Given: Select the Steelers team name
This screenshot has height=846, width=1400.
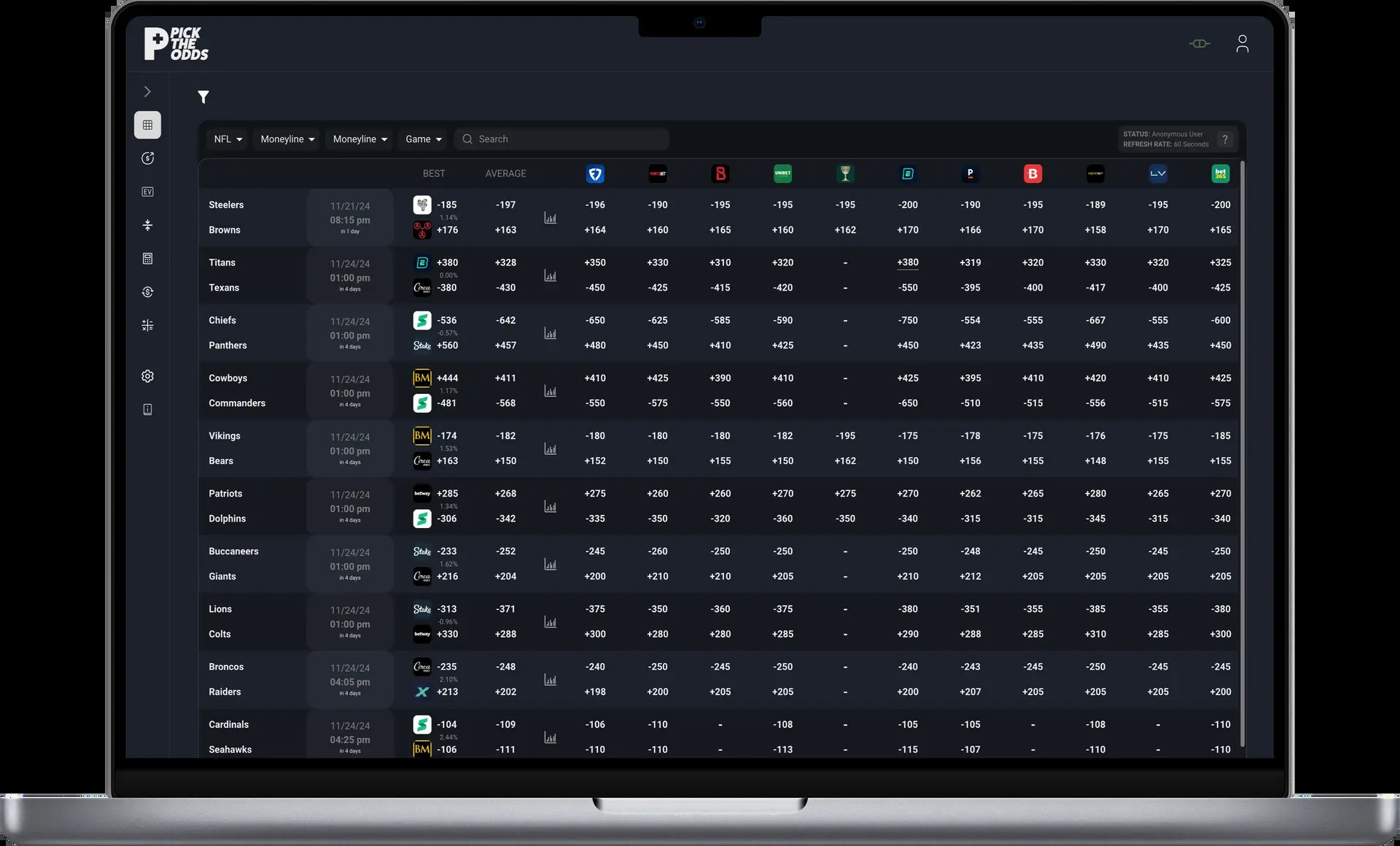Looking at the screenshot, I should pyautogui.click(x=226, y=205).
